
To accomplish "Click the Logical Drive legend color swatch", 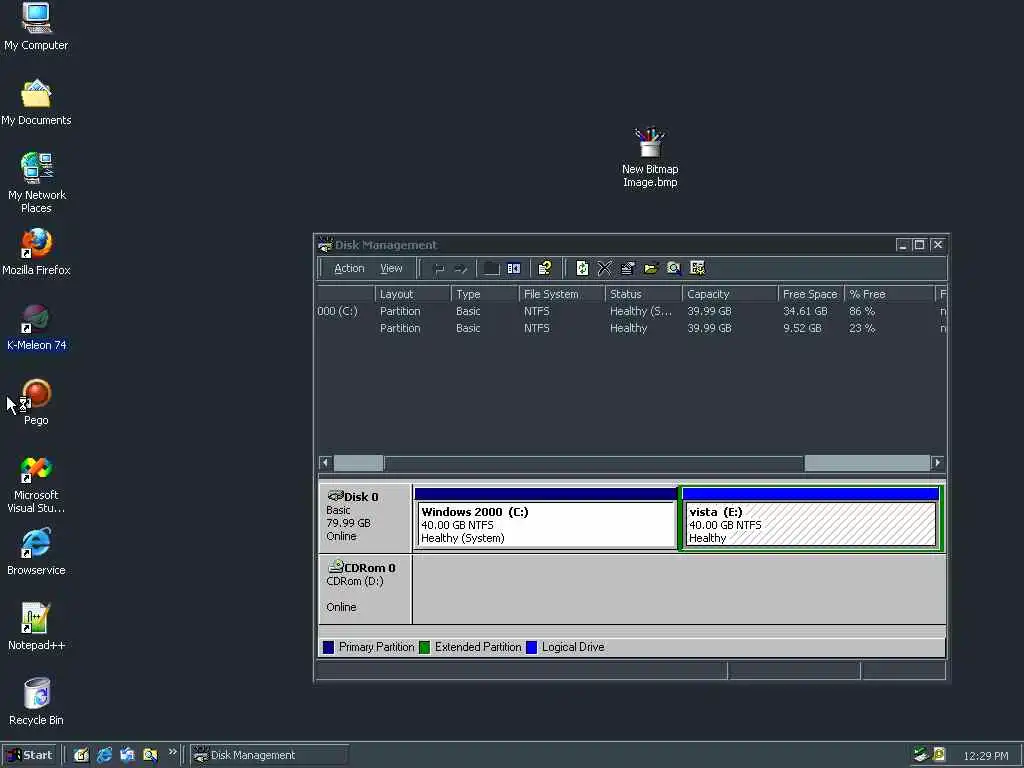I will 532,647.
